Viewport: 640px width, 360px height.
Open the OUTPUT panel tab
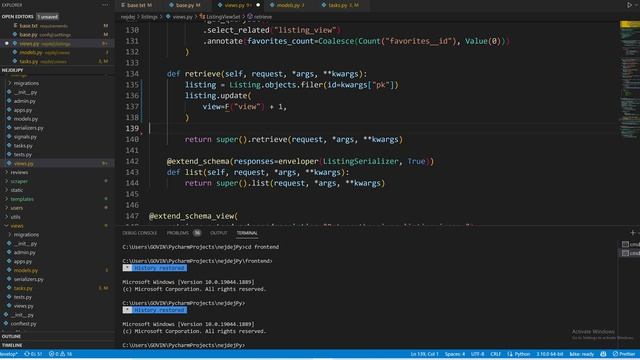218,233
